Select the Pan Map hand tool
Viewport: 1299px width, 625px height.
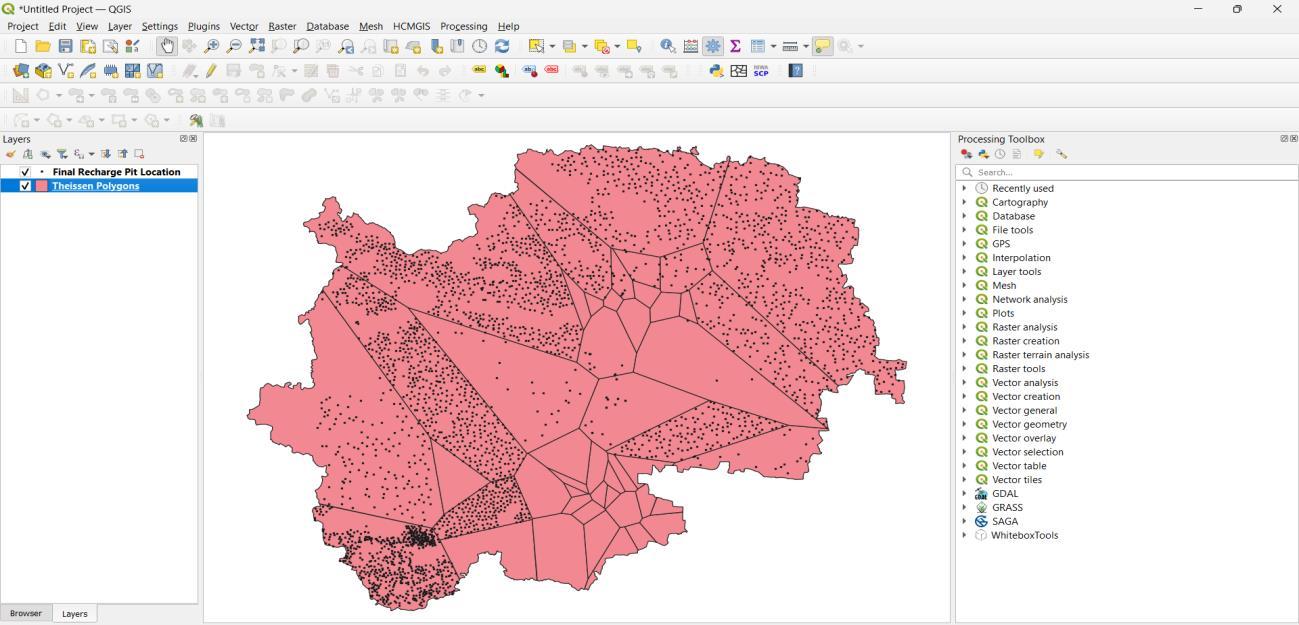(x=167, y=46)
